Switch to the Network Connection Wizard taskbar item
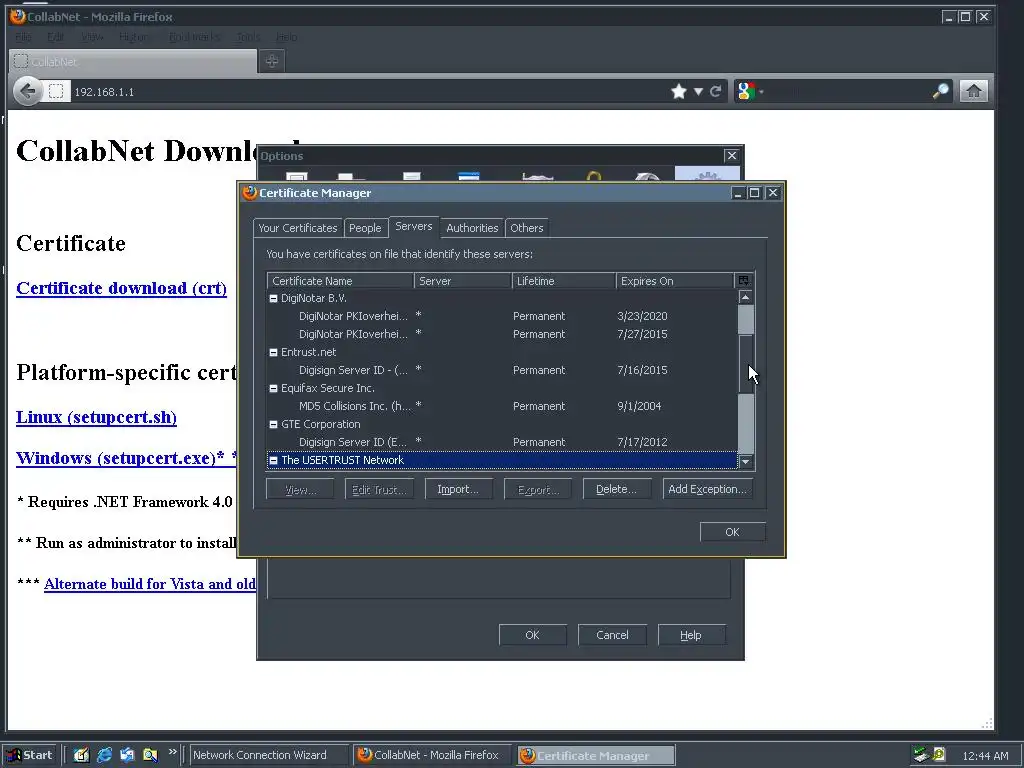Viewport: 1024px width, 768px height. point(268,755)
